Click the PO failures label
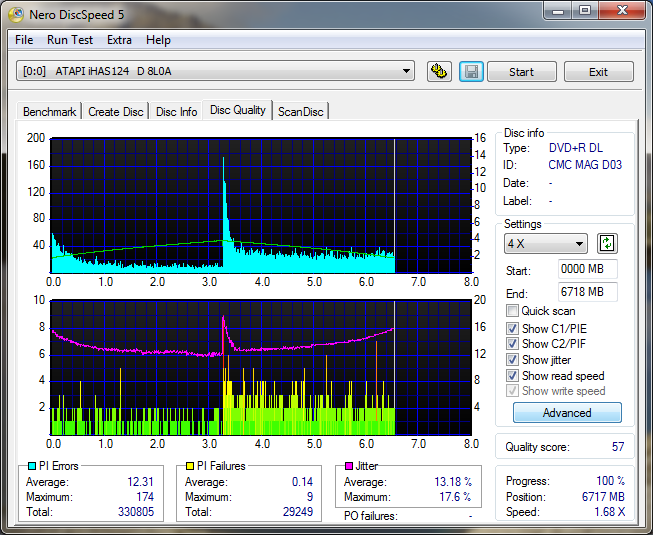Image resolution: width=653 pixels, height=535 pixels. click(371, 516)
